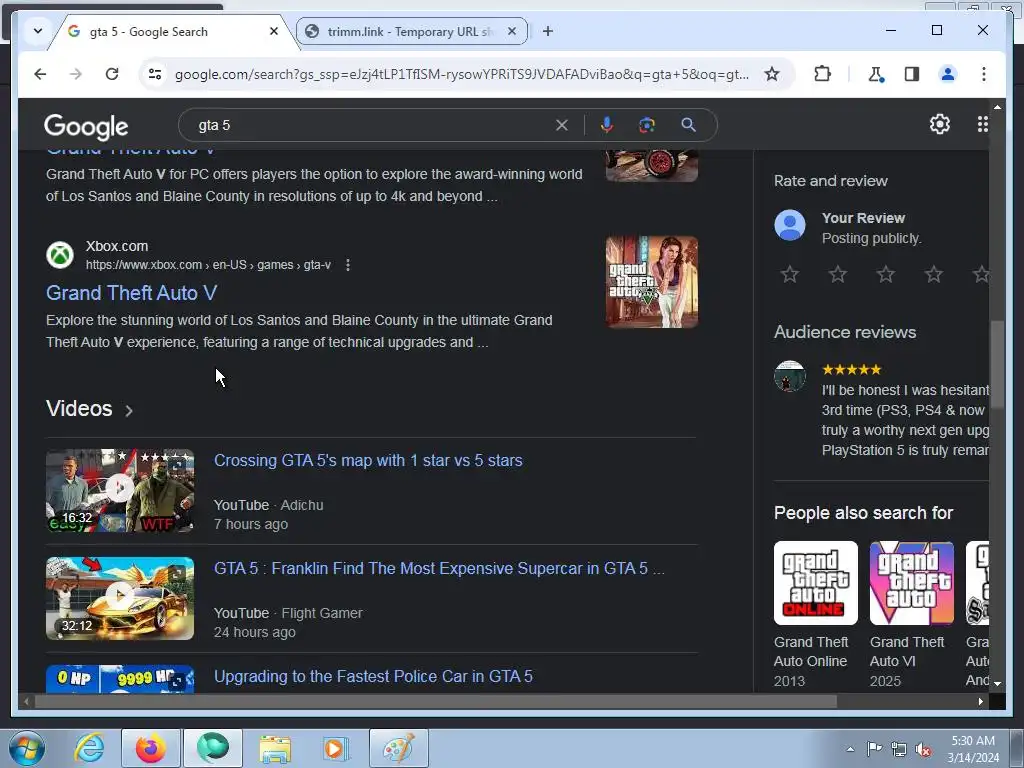This screenshot has height=768, width=1024.
Task: Open Crossing GTA 5's map video link
Action: click(368, 460)
